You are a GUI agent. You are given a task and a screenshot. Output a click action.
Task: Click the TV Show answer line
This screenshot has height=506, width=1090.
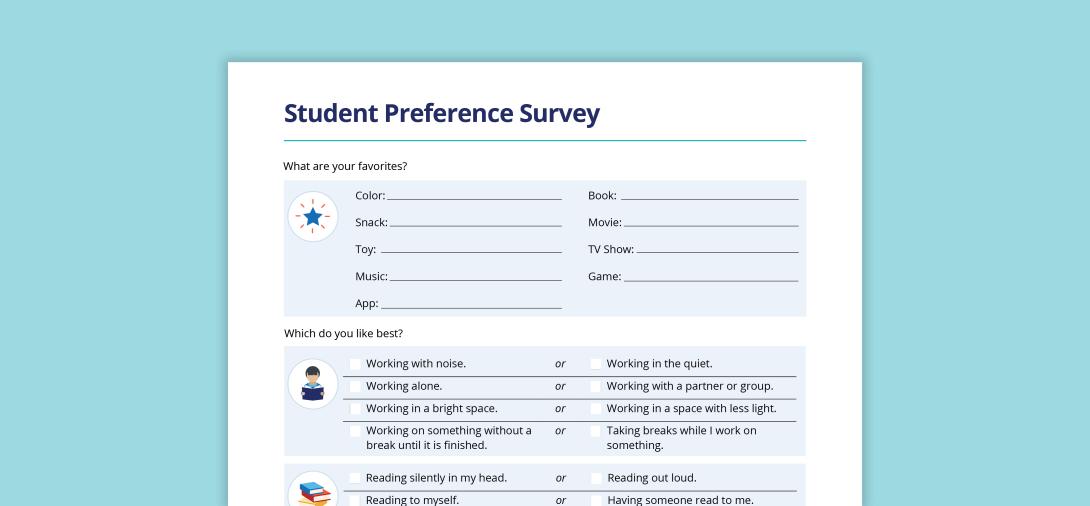tap(717, 249)
